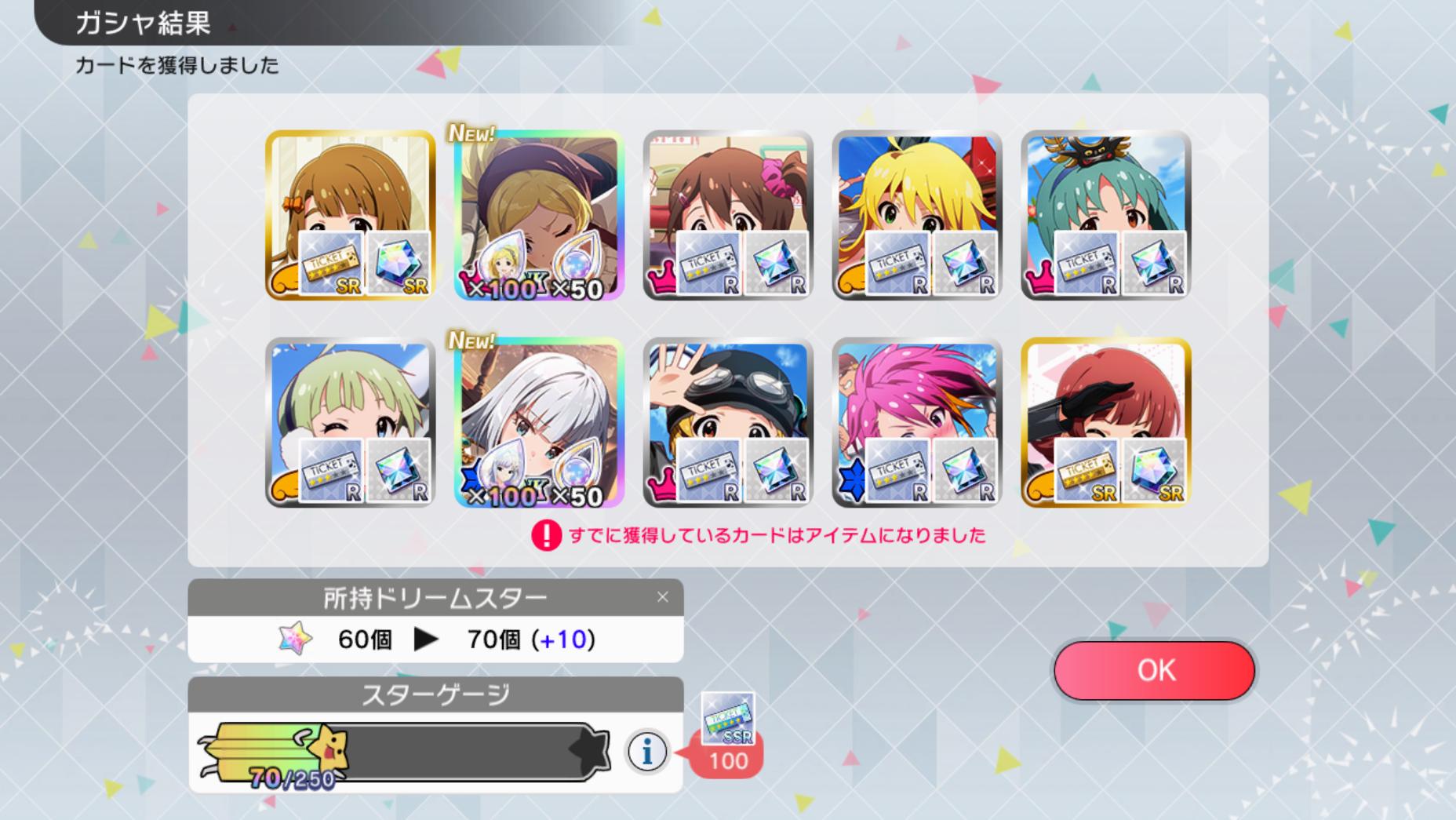
Task: Select the brown-haired girl with pink scrunchie card
Action: pyautogui.click(x=728, y=215)
